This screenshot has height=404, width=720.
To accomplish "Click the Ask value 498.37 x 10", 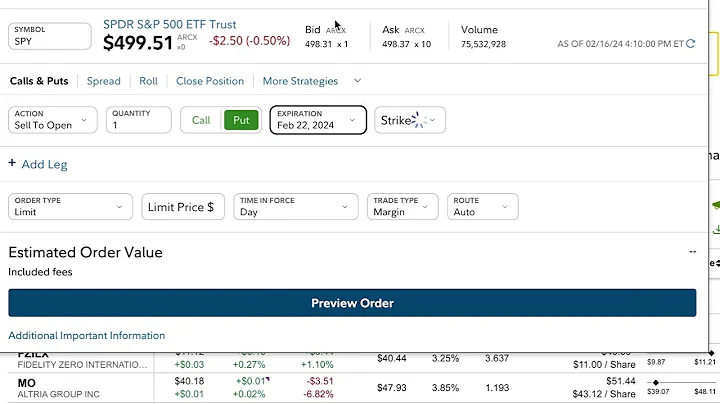I will coord(406,45).
